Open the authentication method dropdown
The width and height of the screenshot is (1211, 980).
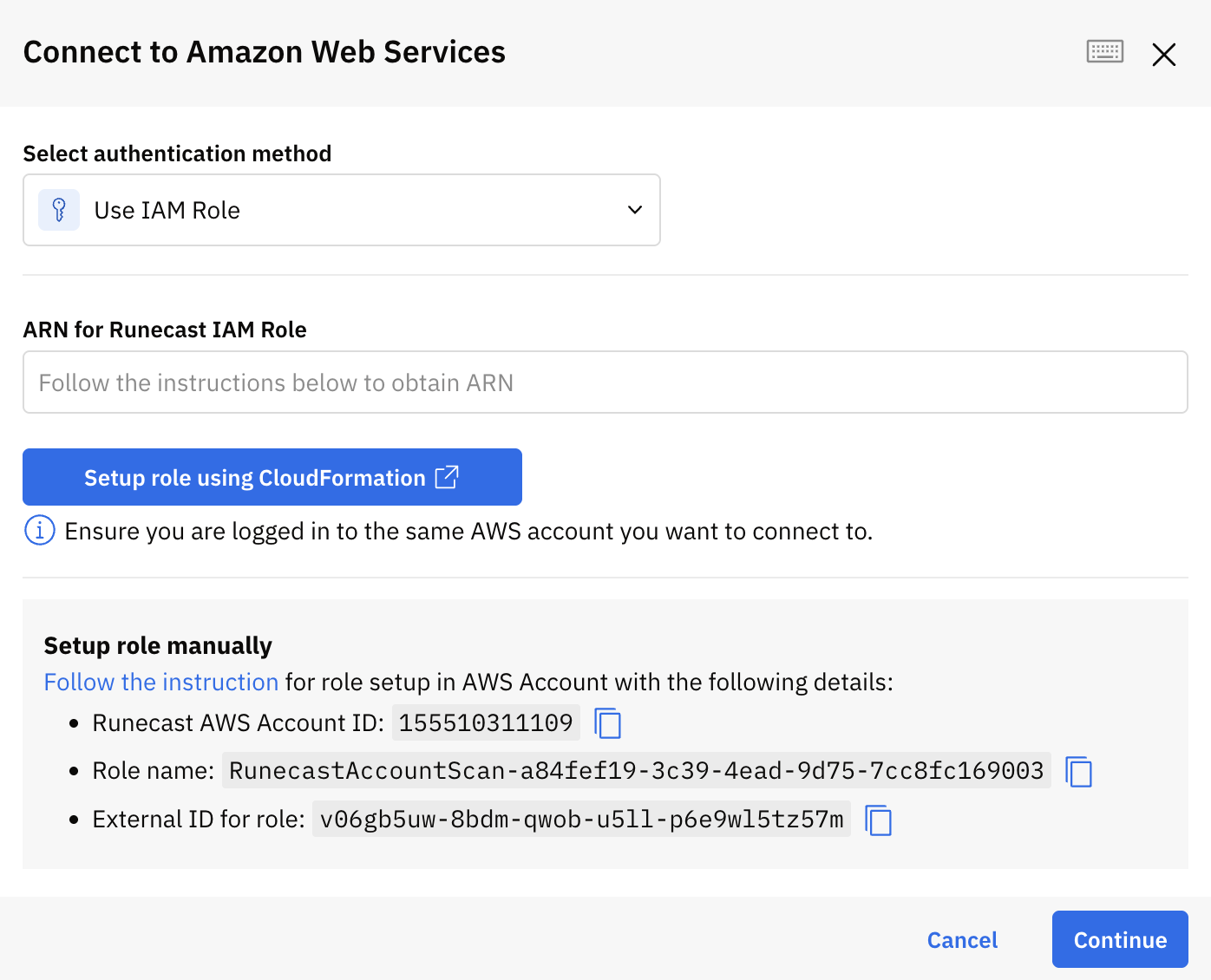pos(342,210)
